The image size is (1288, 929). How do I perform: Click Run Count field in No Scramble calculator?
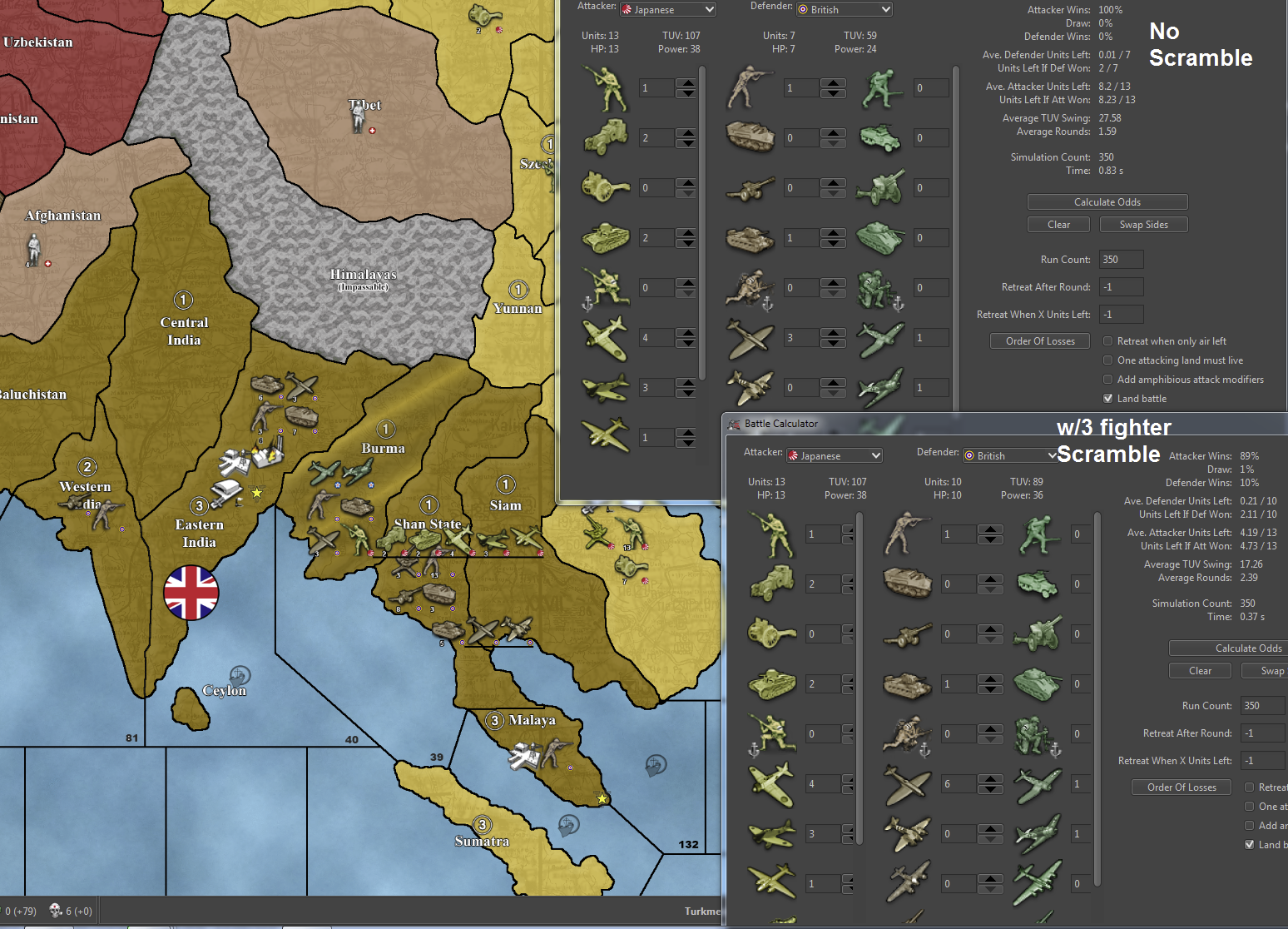point(1121,260)
